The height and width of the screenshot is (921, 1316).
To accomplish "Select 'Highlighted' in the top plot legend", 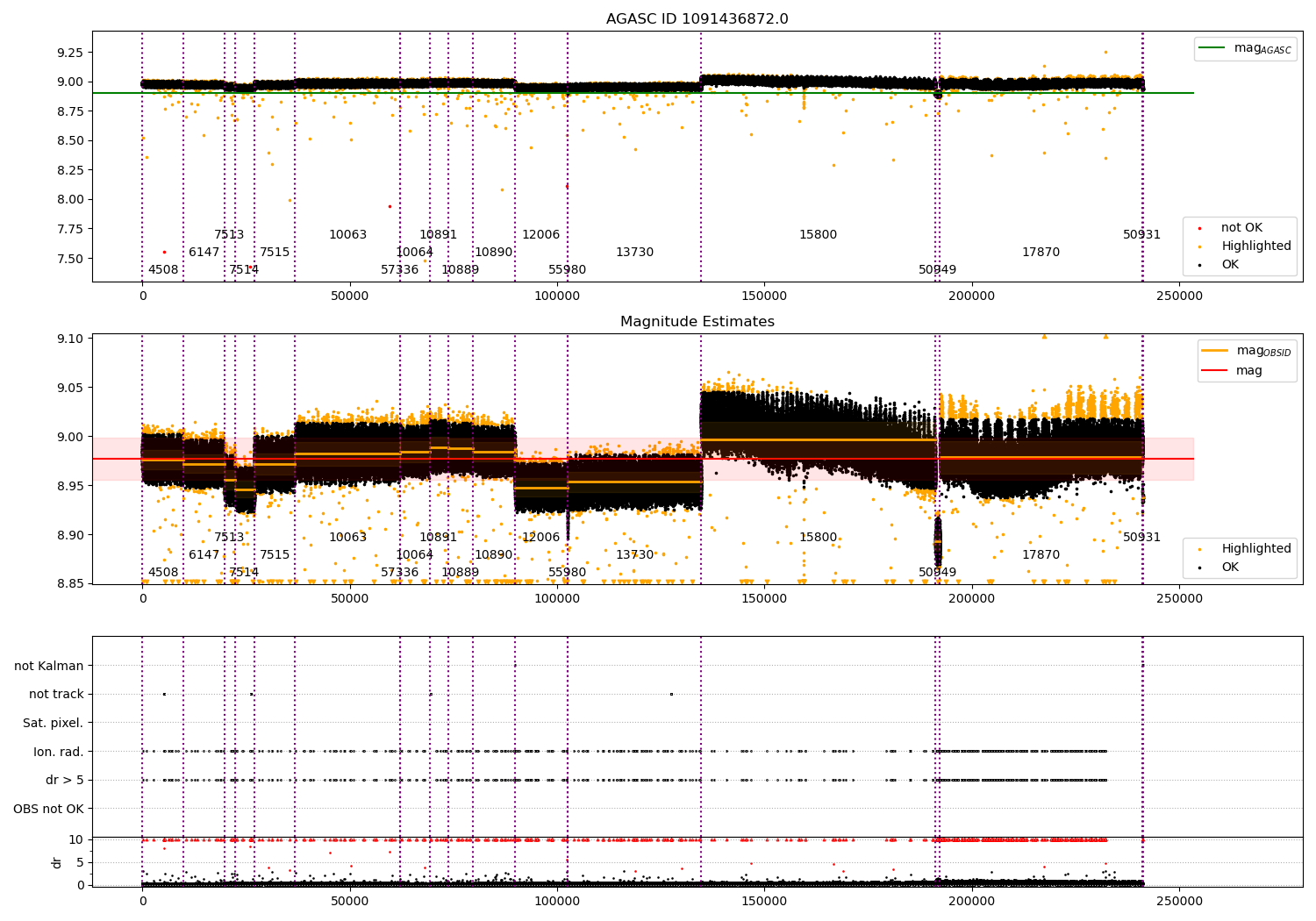I will 1255,246.
